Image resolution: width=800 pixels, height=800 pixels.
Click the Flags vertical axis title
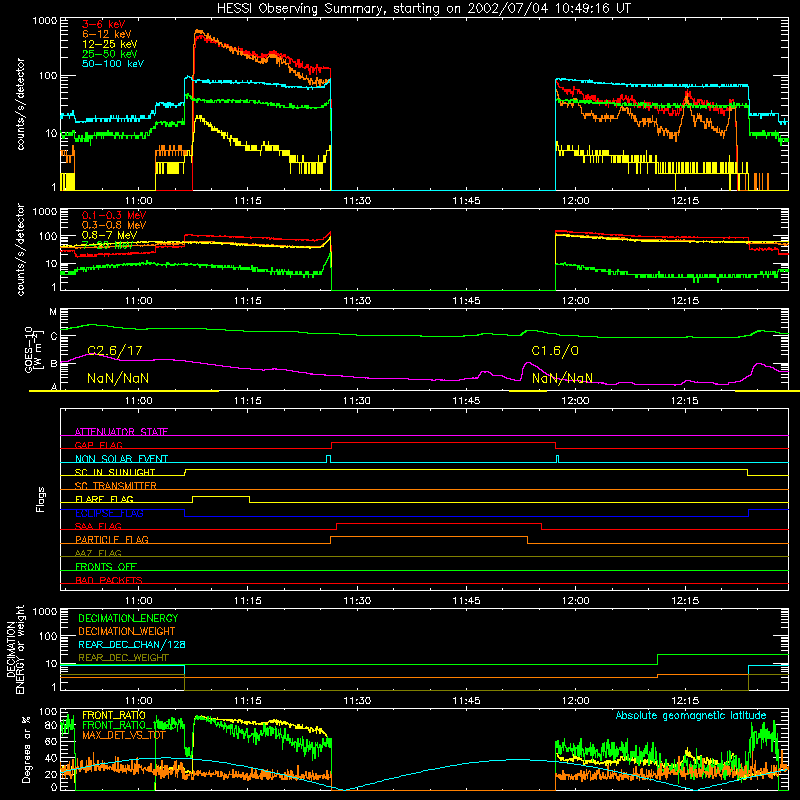click(x=41, y=499)
